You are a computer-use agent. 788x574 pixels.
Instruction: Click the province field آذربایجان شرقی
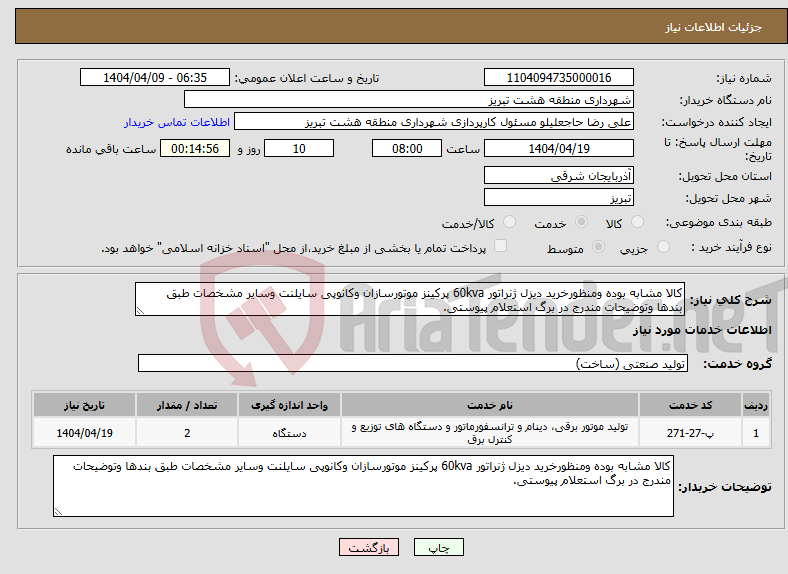pyautogui.click(x=558, y=175)
